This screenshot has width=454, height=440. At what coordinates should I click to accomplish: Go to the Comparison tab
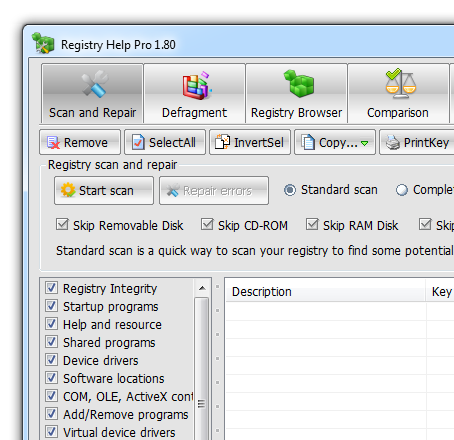coord(398,94)
